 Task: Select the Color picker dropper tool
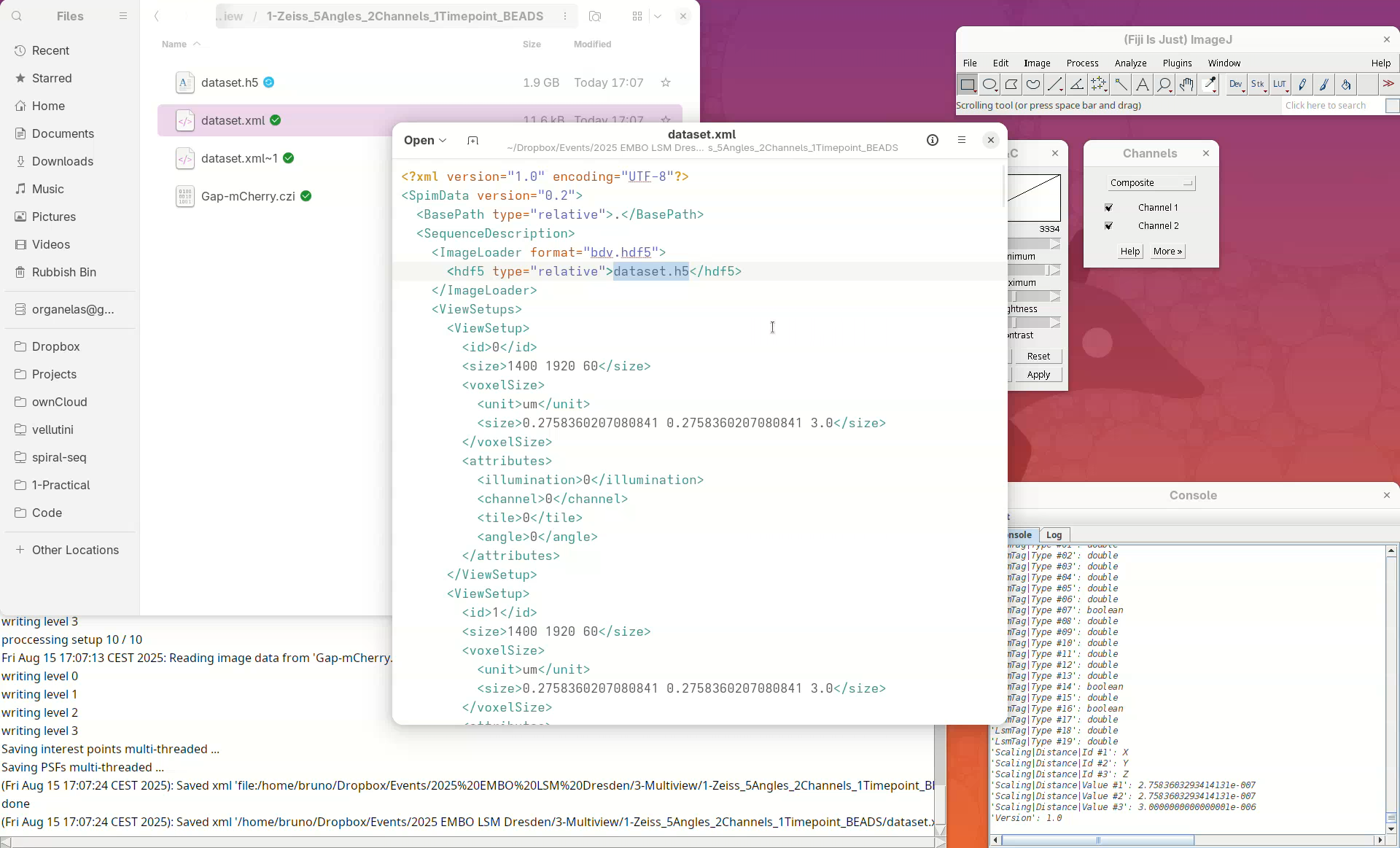pos(1209,85)
